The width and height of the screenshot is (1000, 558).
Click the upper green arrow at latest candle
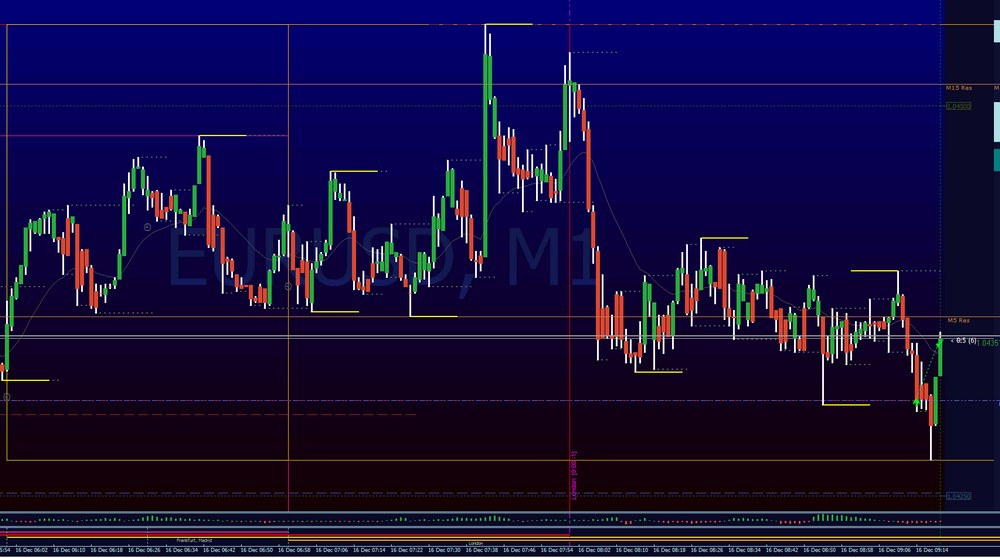pyautogui.click(x=939, y=344)
